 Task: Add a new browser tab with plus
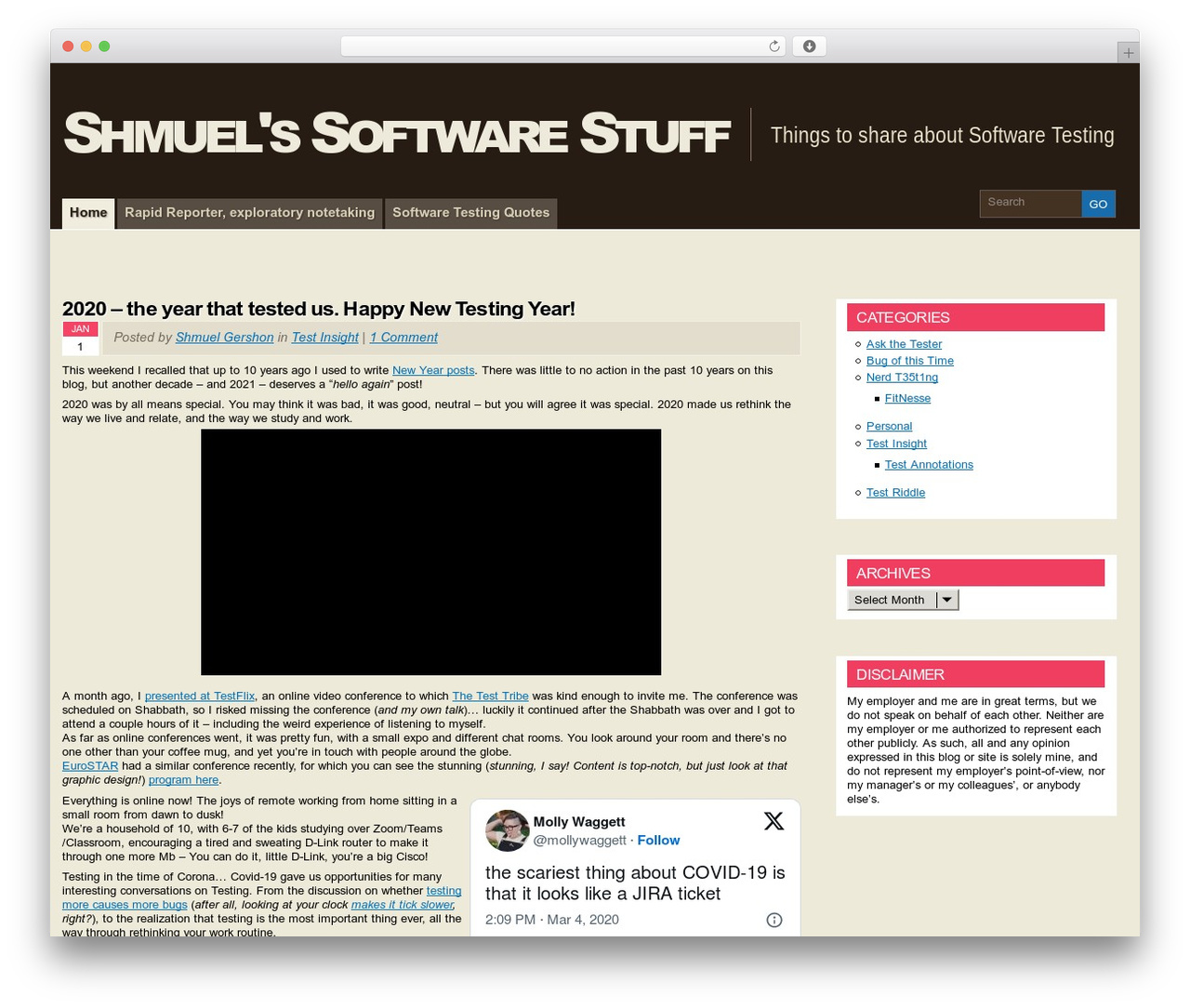pyautogui.click(x=1128, y=53)
